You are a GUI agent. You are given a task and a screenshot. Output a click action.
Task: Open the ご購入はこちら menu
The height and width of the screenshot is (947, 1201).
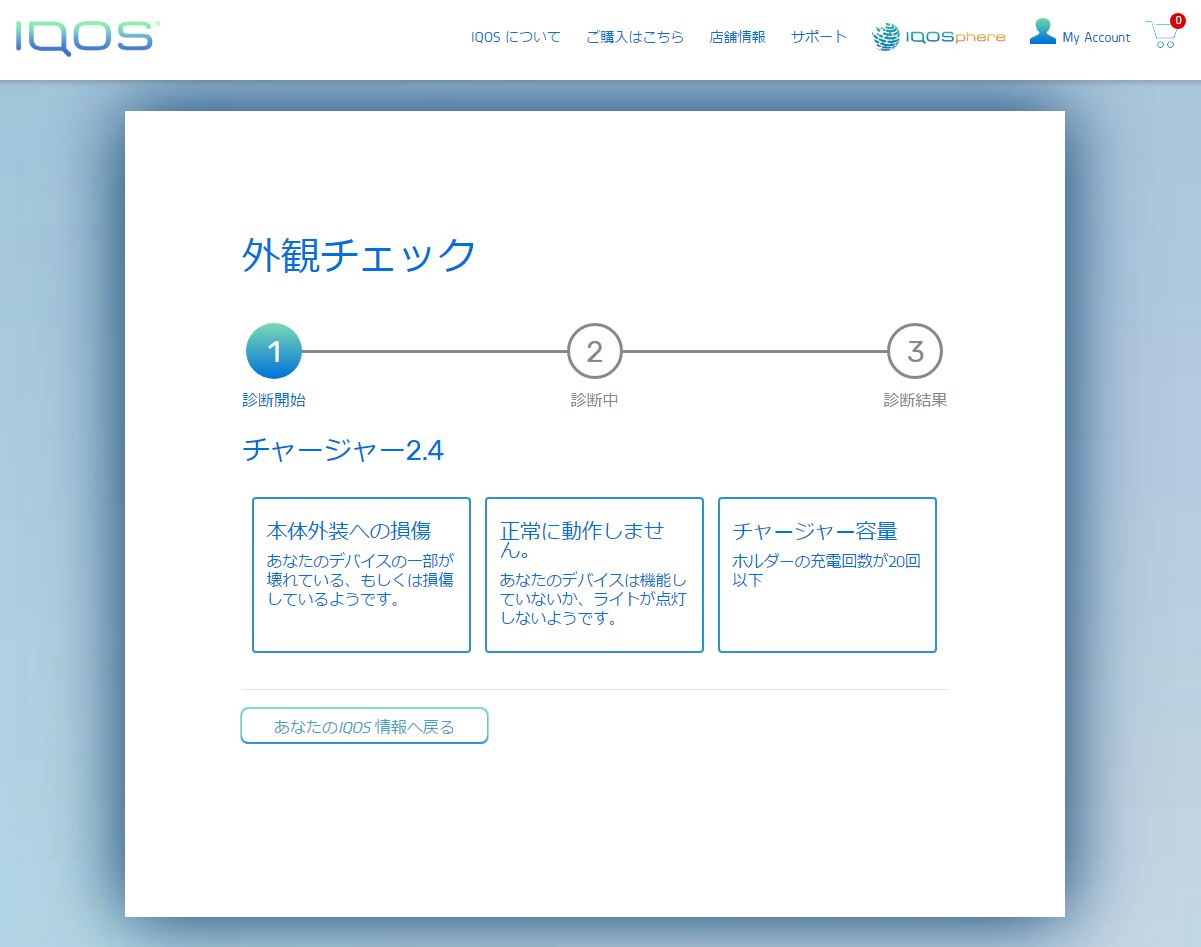(635, 37)
